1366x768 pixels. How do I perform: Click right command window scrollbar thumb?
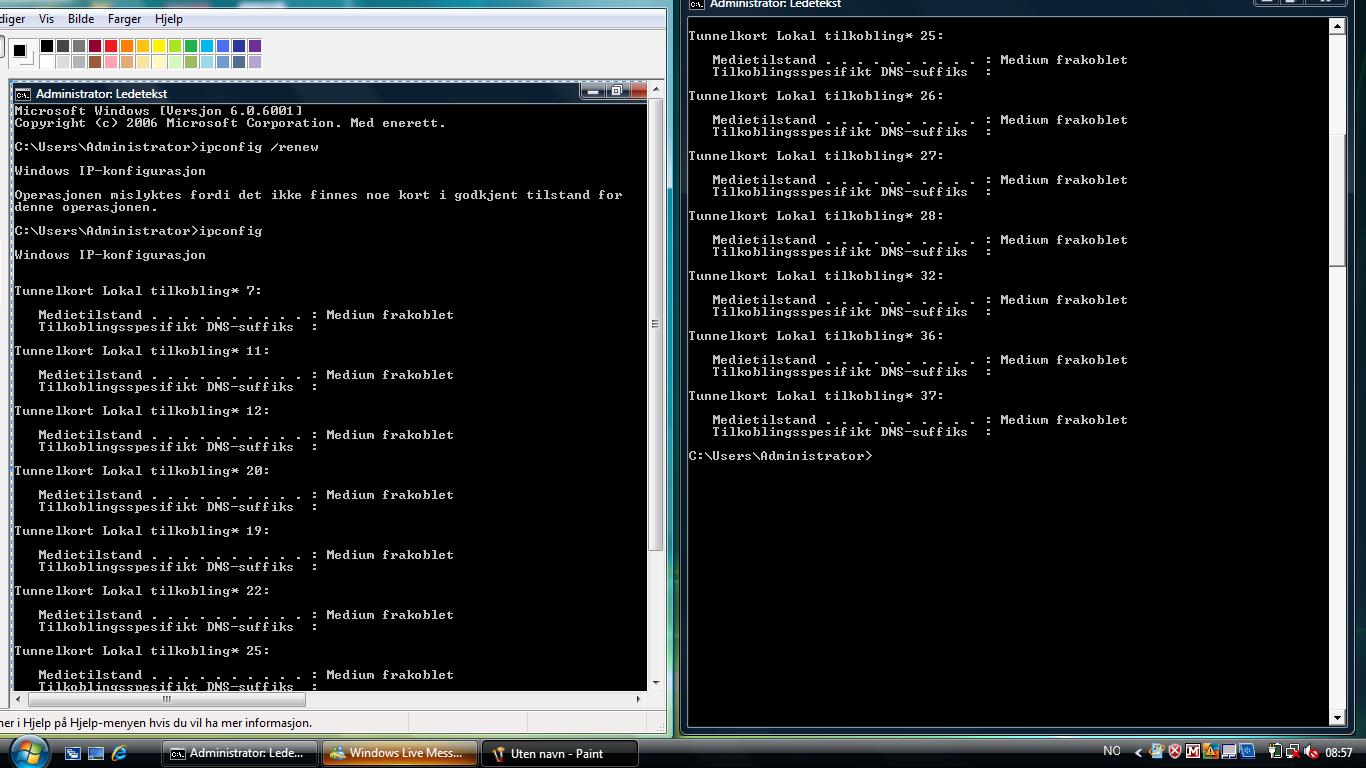(x=1337, y=200)
